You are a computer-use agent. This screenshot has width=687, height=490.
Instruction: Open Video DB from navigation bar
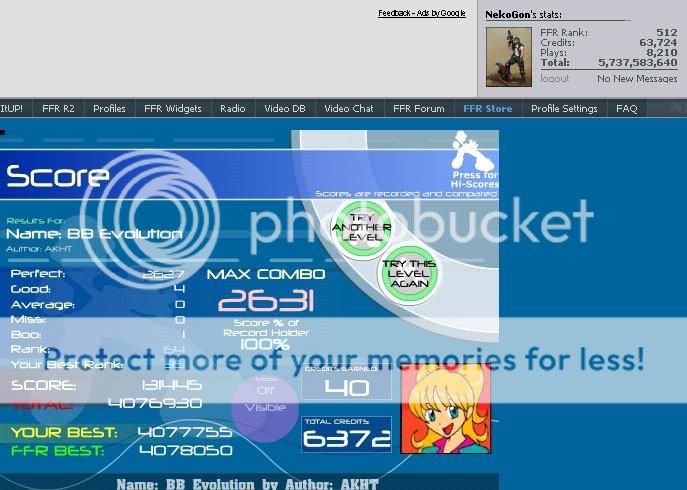point(284,109)
